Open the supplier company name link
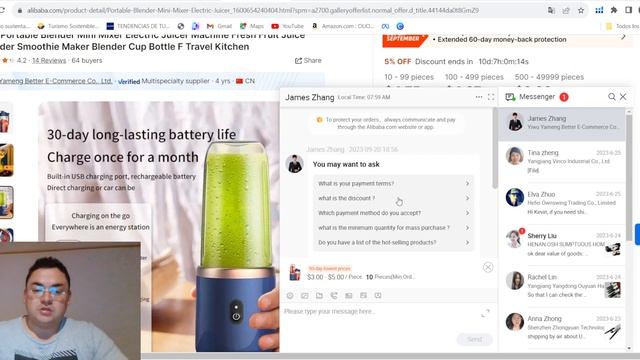 (56, 81)
